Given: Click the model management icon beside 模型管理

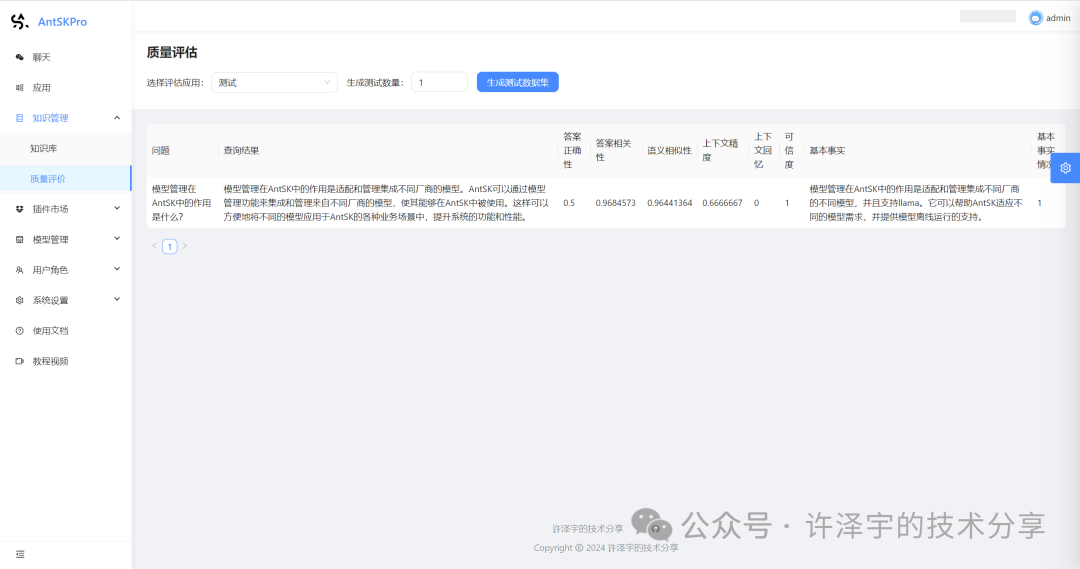Looking at the screenshot, I should [x=19, y=239].
